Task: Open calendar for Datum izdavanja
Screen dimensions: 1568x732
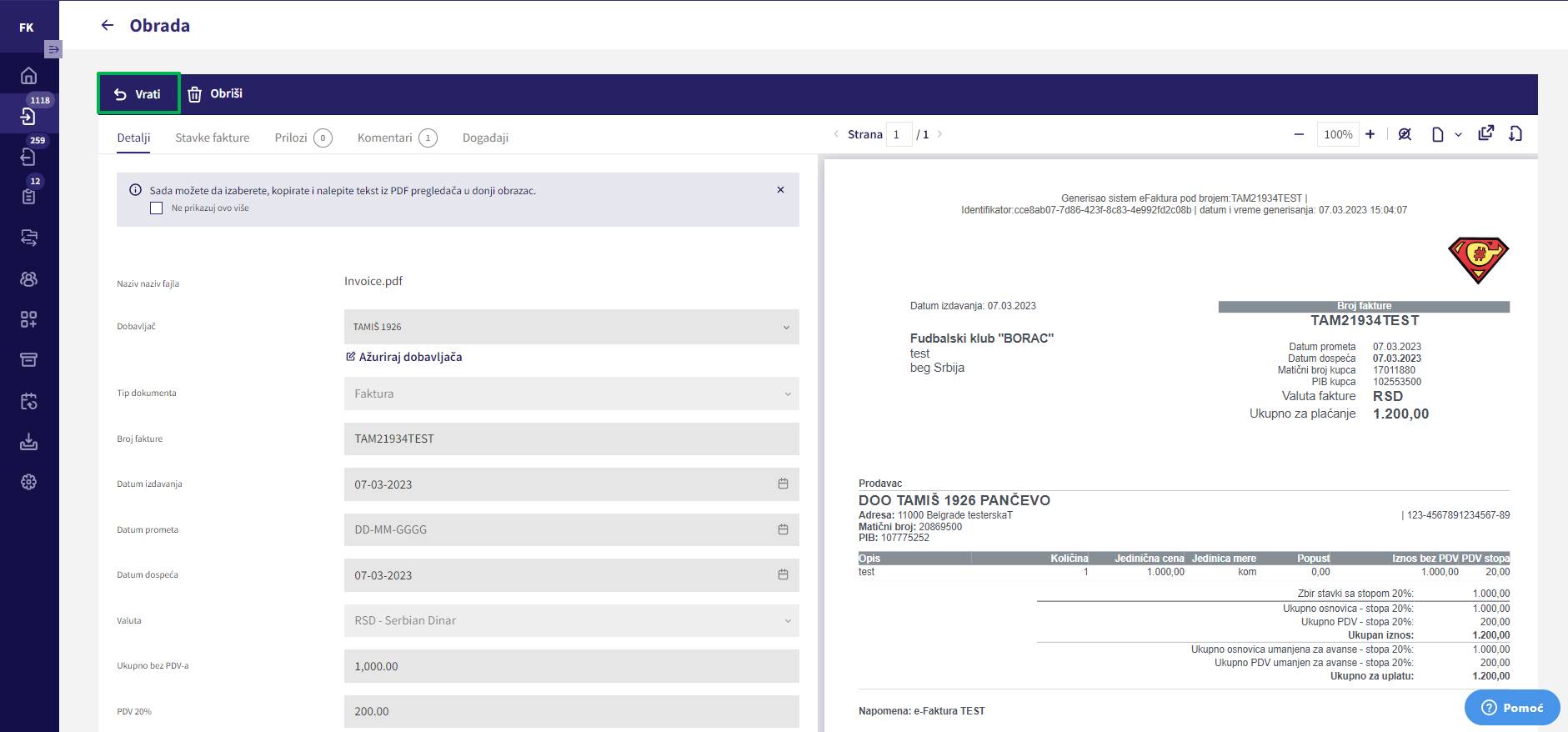Action: 783,484
